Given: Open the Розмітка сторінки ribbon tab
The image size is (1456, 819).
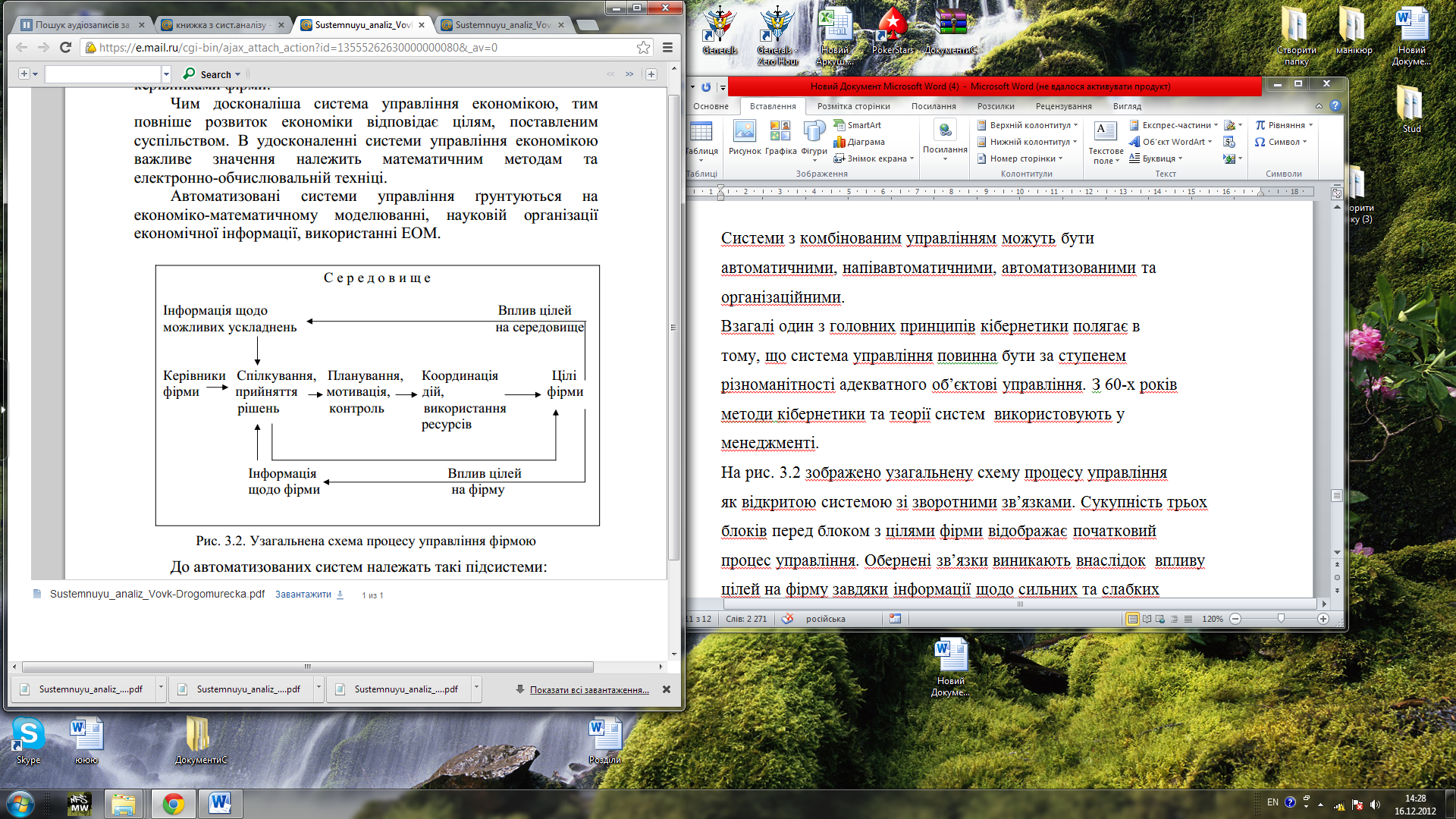Looking at the screenshot, I should [x=853, y=106].
